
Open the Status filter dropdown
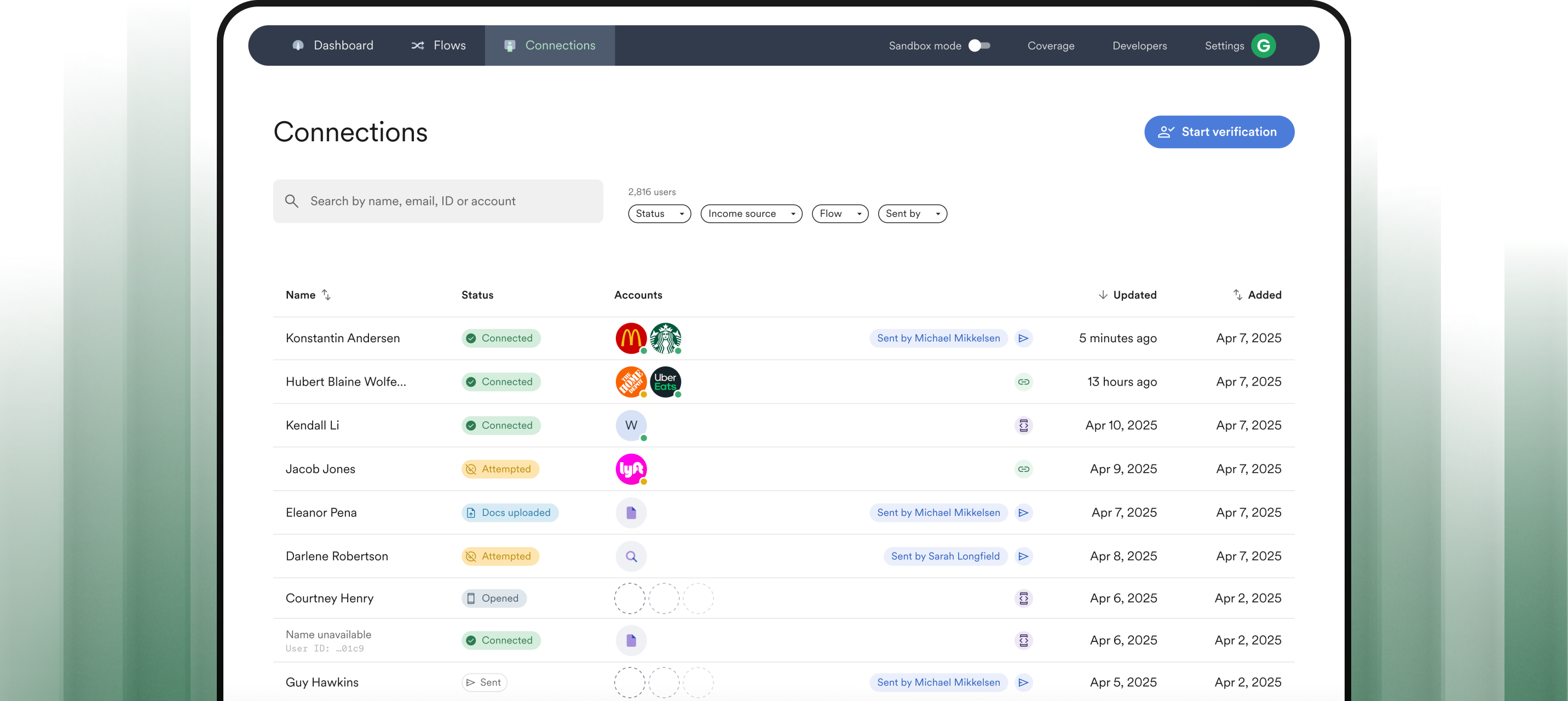coord(659,214)
